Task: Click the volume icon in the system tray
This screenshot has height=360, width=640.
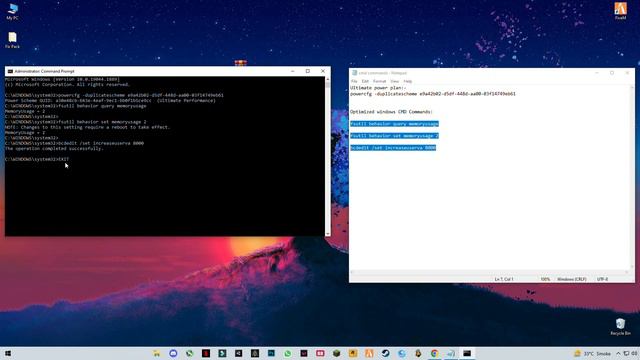Action: click(x=634, y=353)
